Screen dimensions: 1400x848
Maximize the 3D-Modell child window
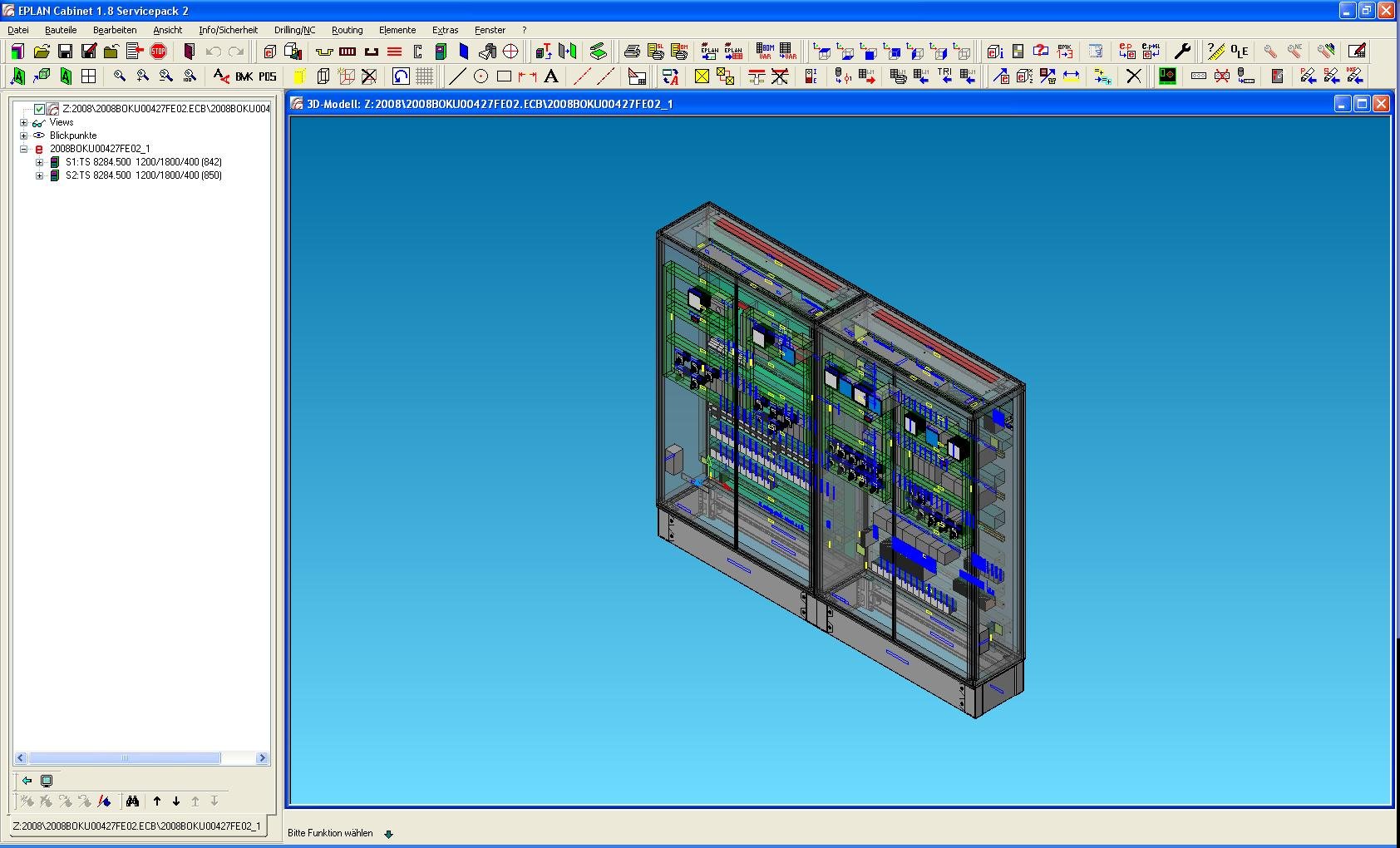coord(1362,103)
